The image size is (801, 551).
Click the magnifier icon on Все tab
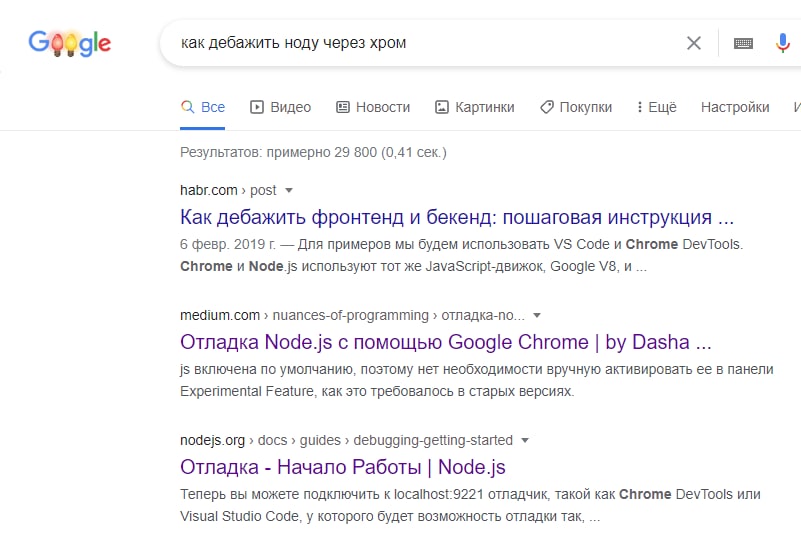[187, 107]
